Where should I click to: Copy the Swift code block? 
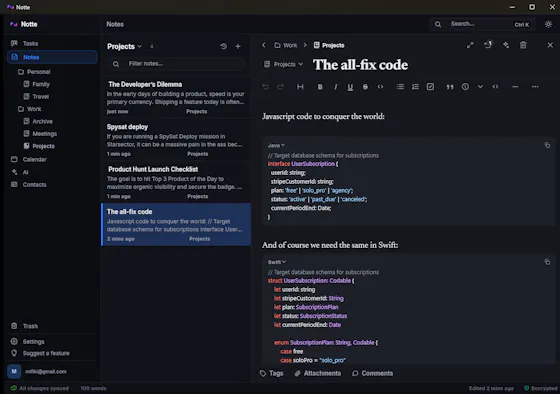tap(547, 262)
